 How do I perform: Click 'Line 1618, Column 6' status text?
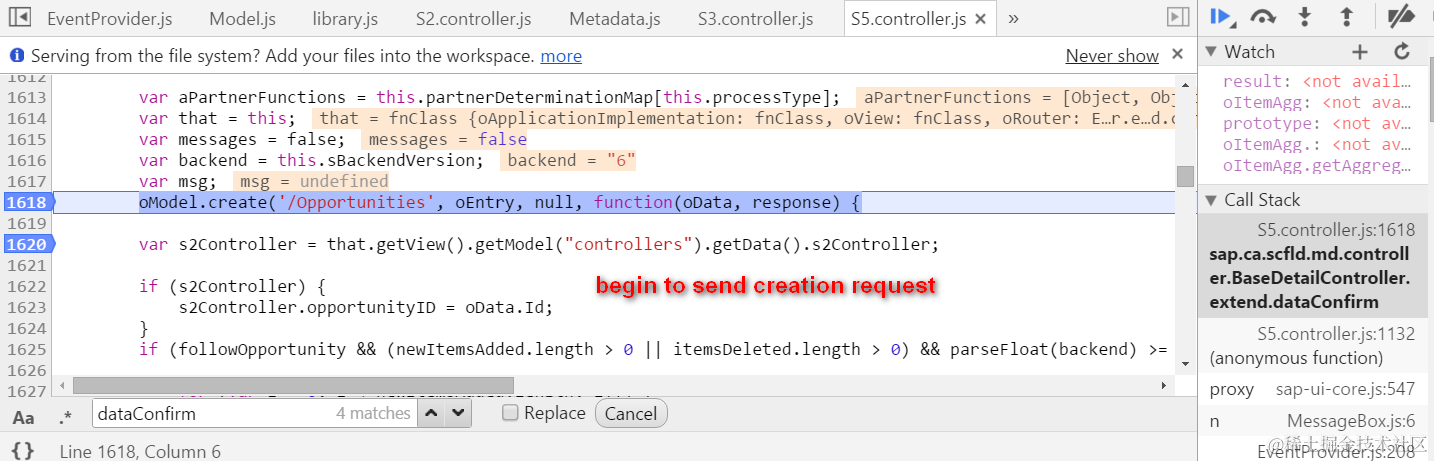coord(140,452)
